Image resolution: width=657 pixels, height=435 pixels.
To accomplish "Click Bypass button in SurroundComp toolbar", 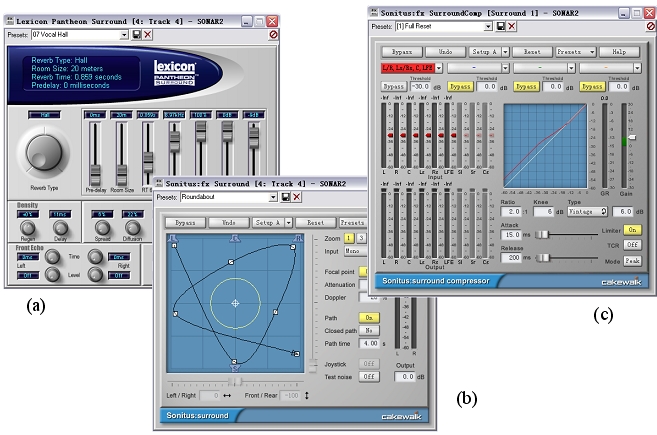I will [401, 52].
